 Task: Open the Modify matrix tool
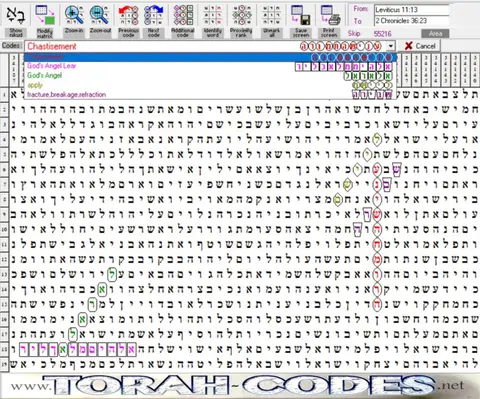(x=45, y=15)
